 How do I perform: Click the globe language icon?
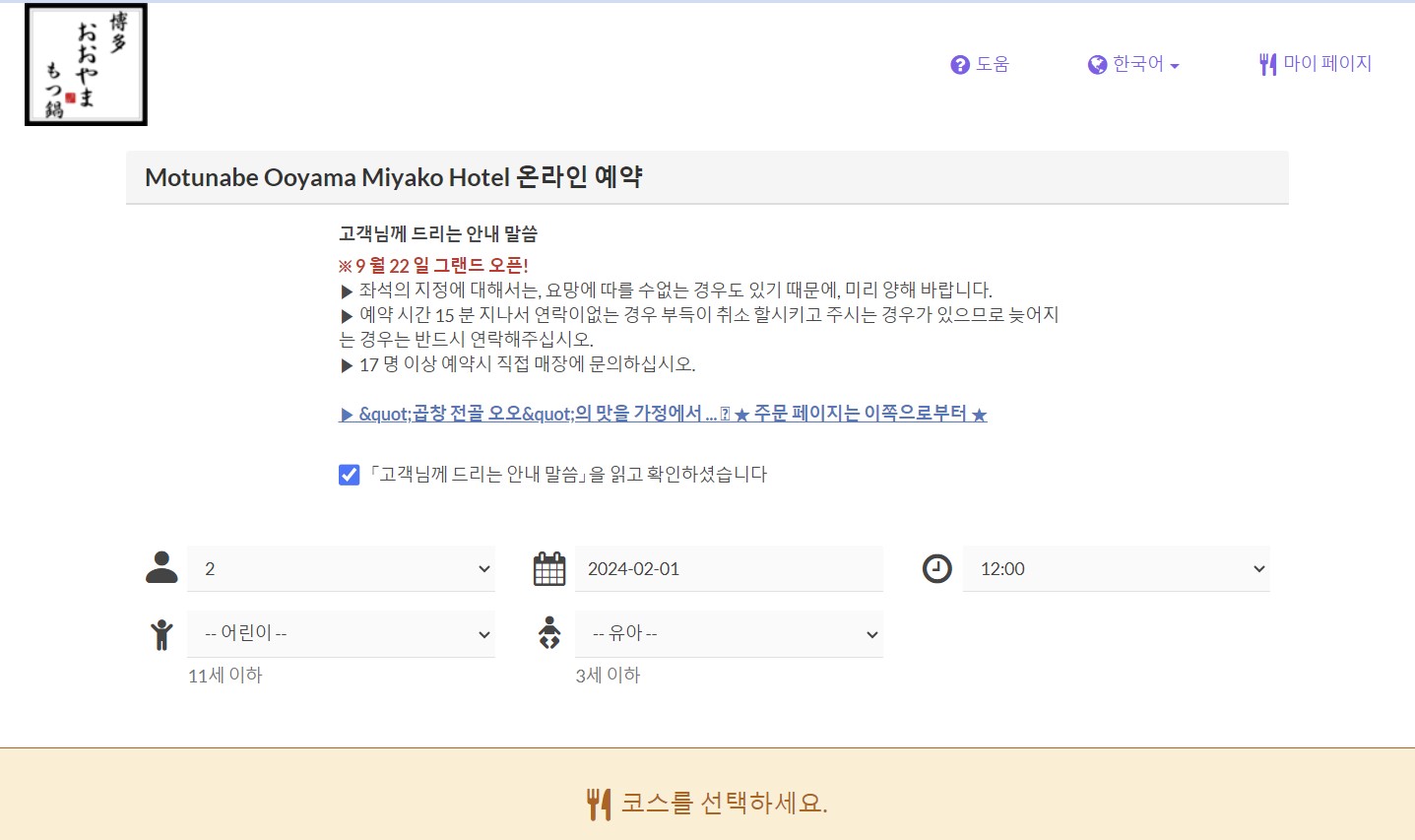pos(1097,65)
